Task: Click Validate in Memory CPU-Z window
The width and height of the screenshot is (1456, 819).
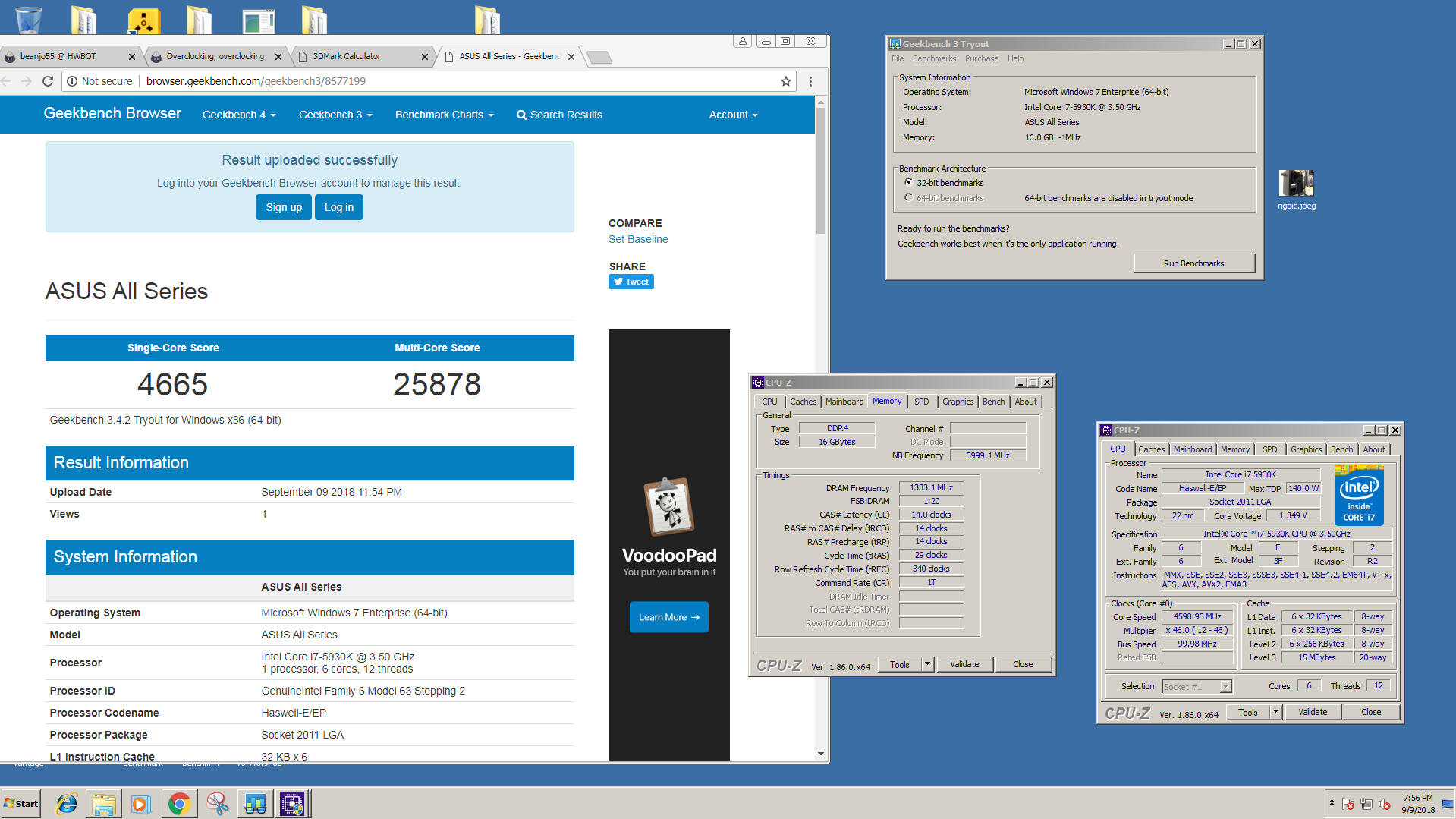Action: pyautogui.click(x=964, y=664)
